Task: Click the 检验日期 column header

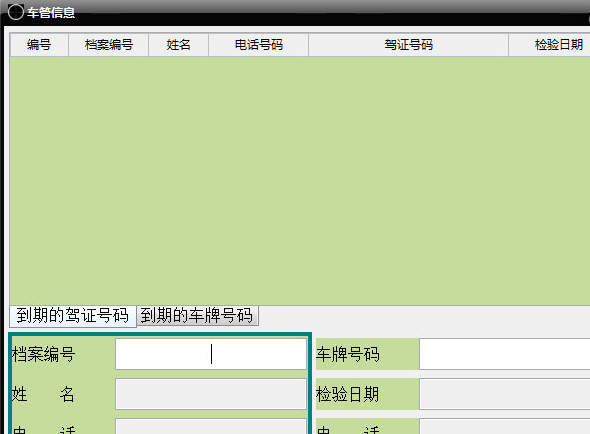Action: click(550, 45)
